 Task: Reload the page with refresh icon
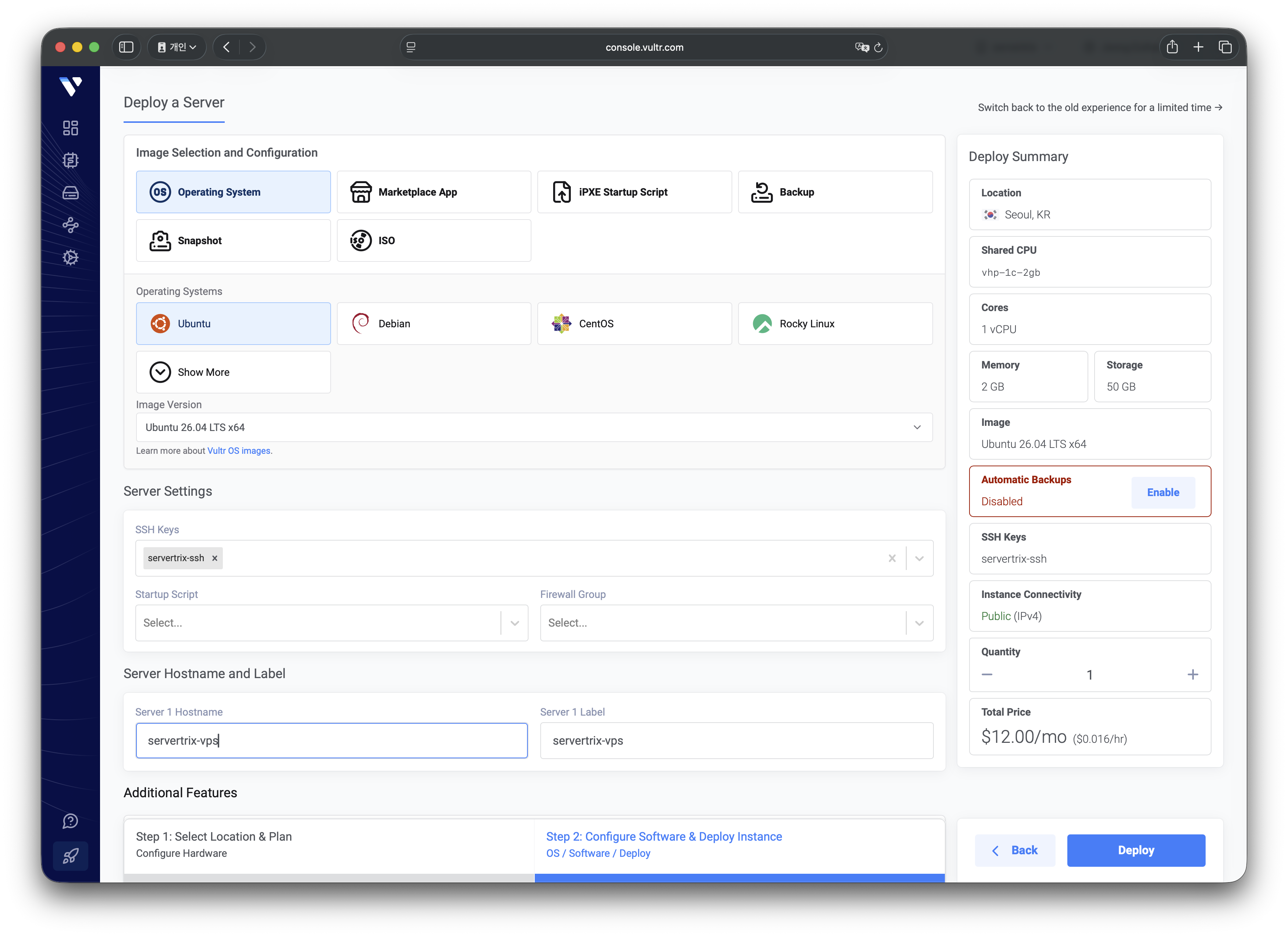(x=878, y=47)
